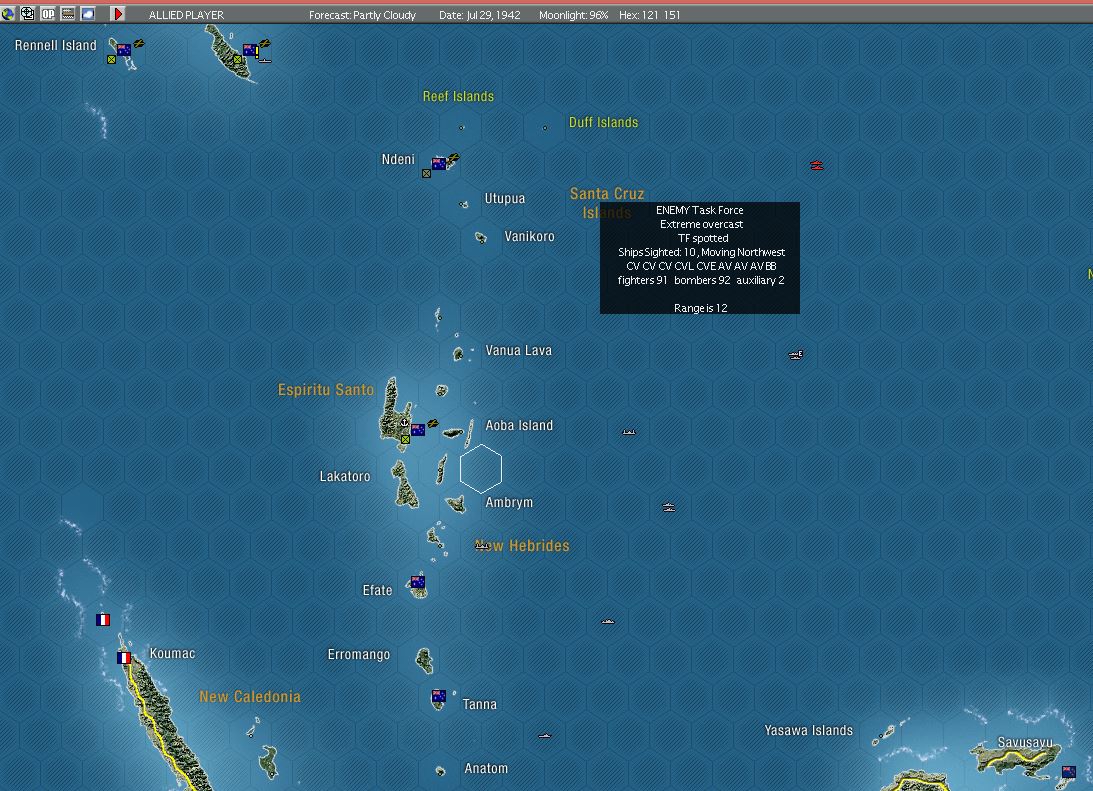Click the airfield symbol at Rennell Island
The width and height of the screenshot is (1093, 791).
139,43
